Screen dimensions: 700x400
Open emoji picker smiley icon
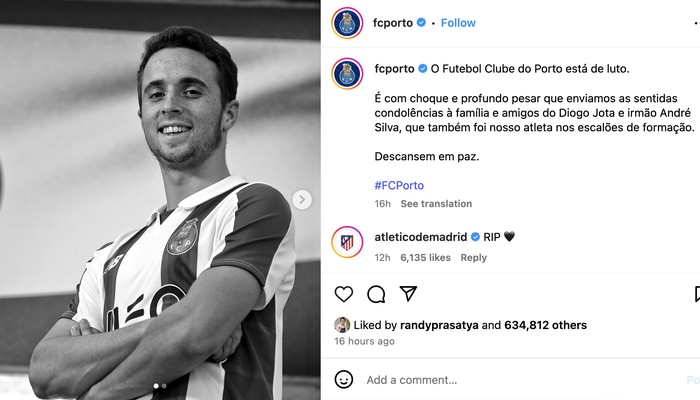(x=344, y=379)
